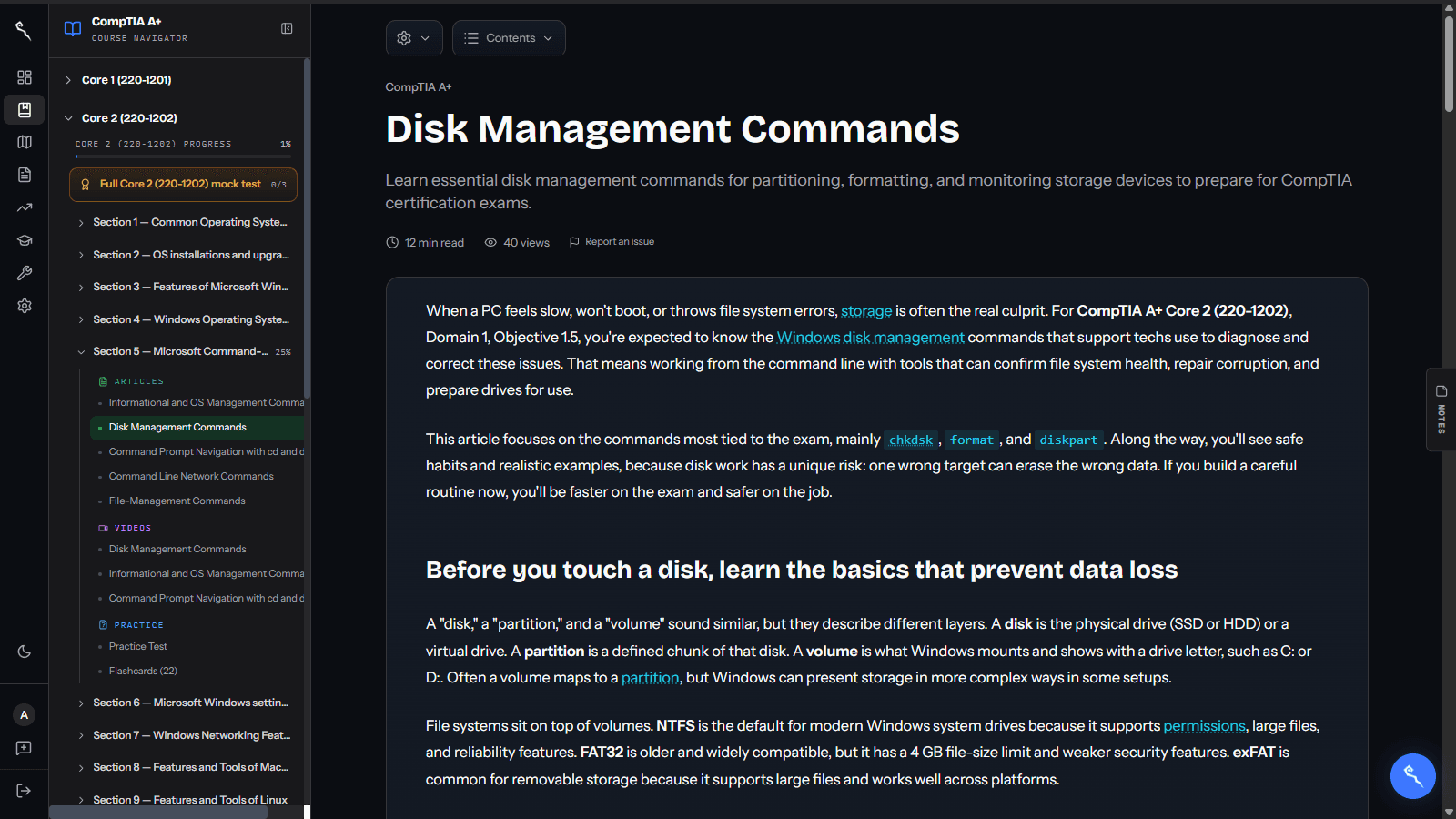Click the Disk Management Commands page title
The height and width of the screenshot is (819, 1456).
pos(672,129)
